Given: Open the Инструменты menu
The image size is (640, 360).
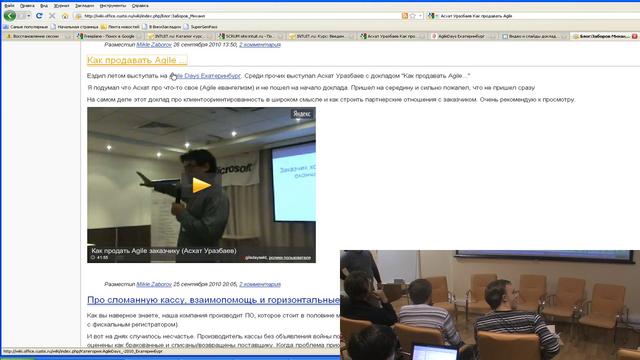Looking at the screenshot, I should coord(113,6).
